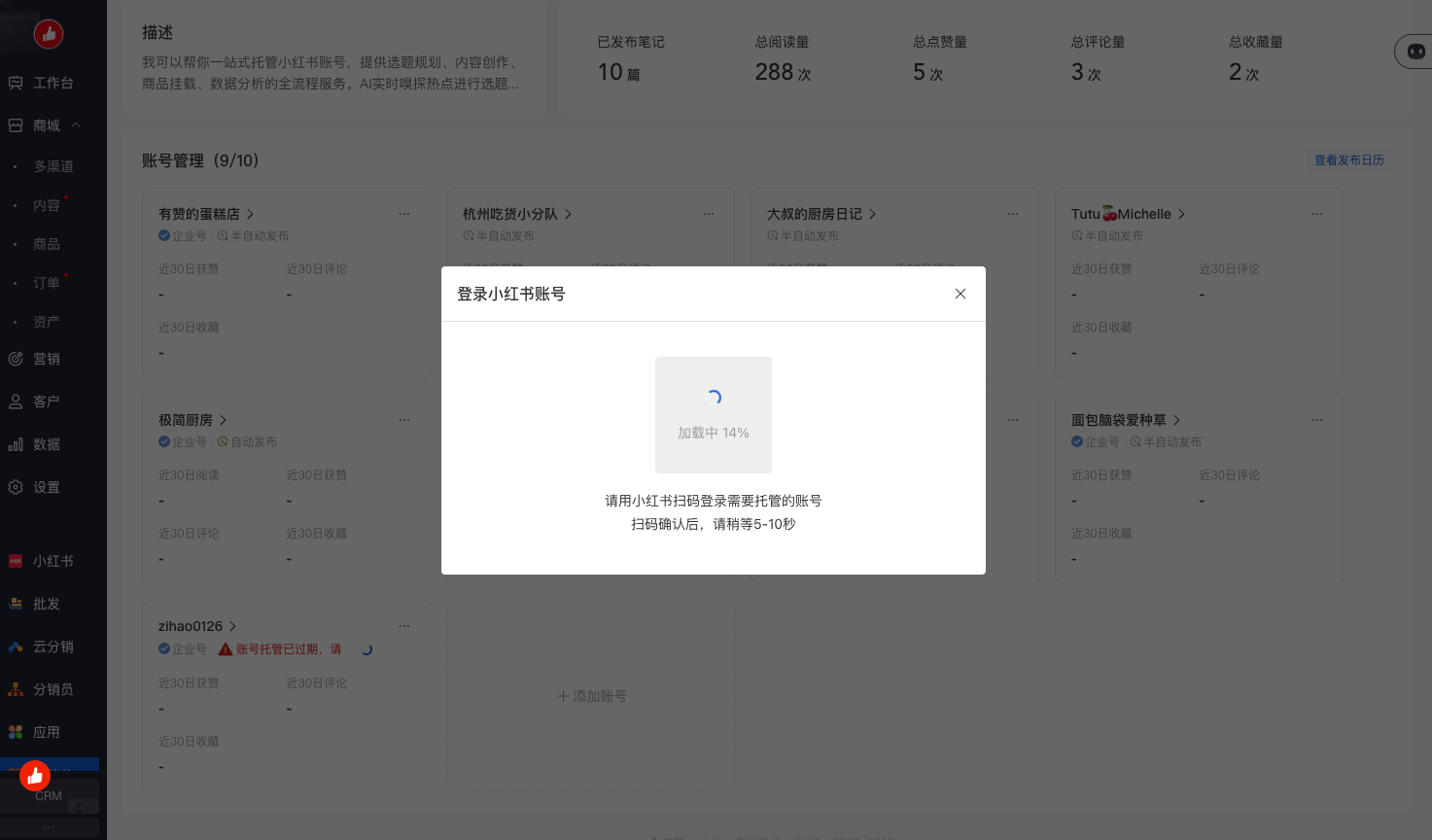
Task: Select 小红书 in the sidebar
Action: (x=52, y=561)
